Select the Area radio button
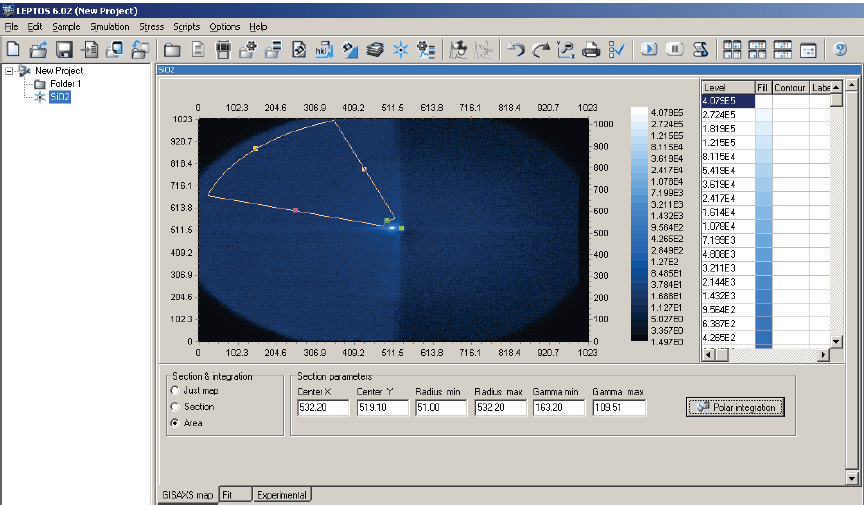Screen dimensions: 865x505 click(x=176, y=423)
